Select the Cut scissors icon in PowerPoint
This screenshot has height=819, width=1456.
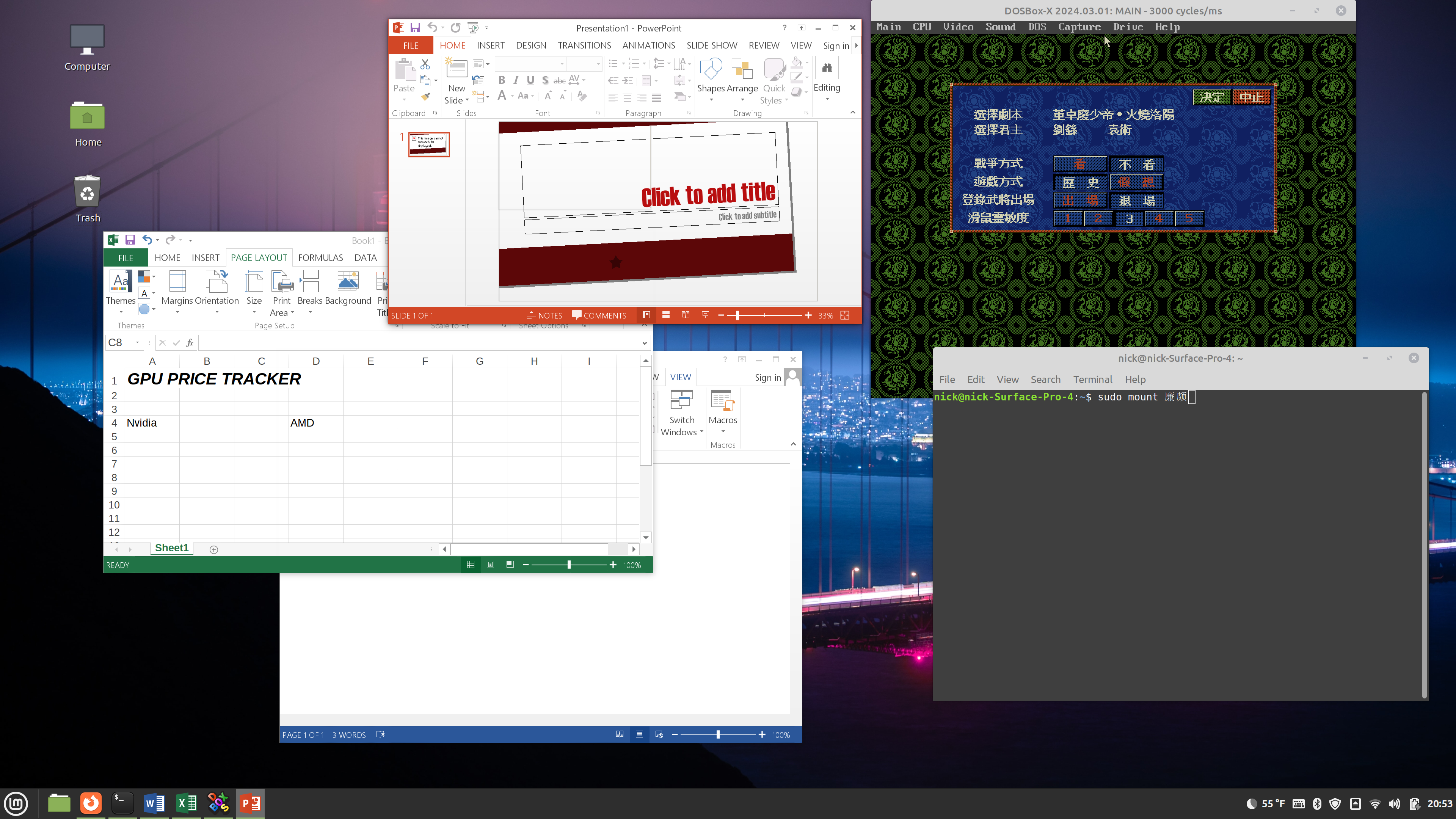(x=425, y=64)
